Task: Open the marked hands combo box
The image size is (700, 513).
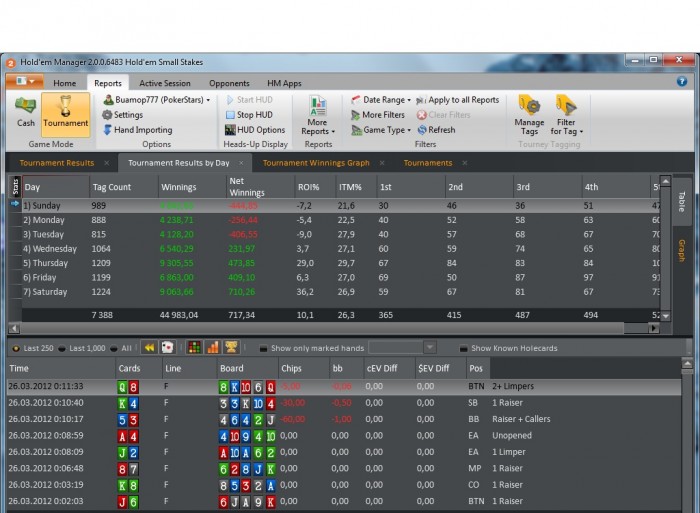Action: (x=402, y=347)
